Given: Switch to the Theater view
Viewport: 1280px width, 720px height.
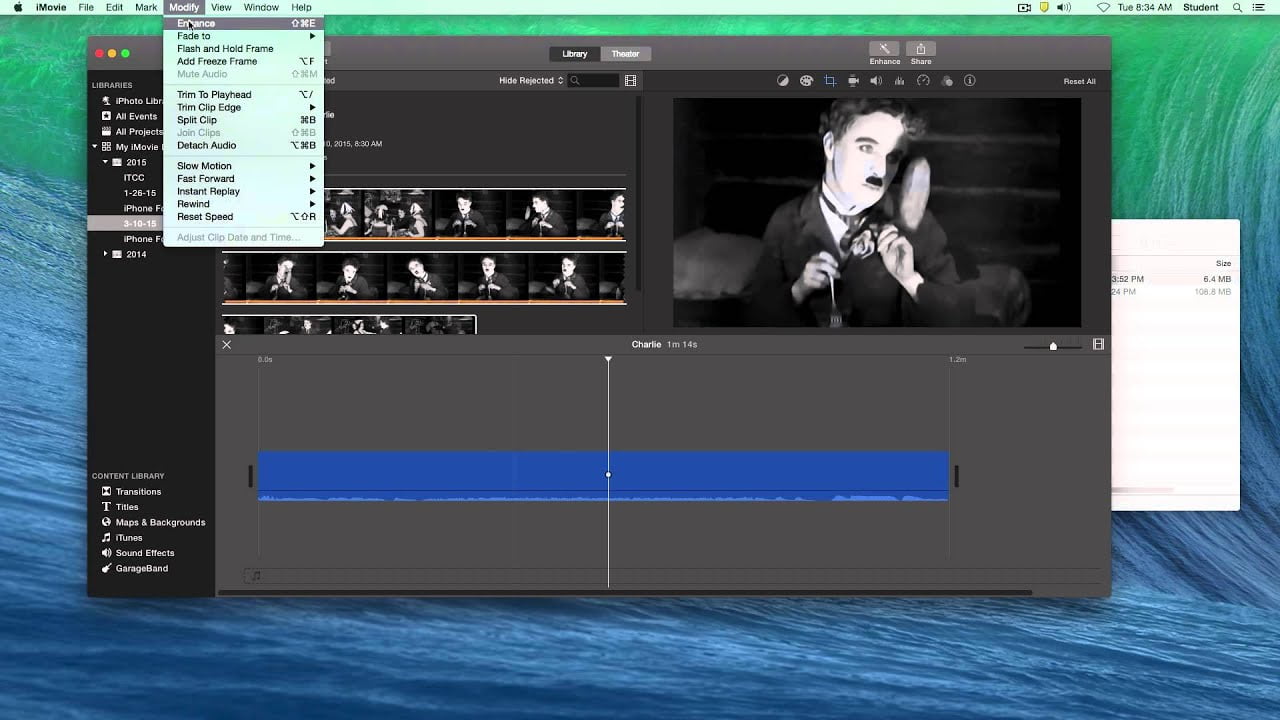Looking at the screenshot, I should pos(625,54).
